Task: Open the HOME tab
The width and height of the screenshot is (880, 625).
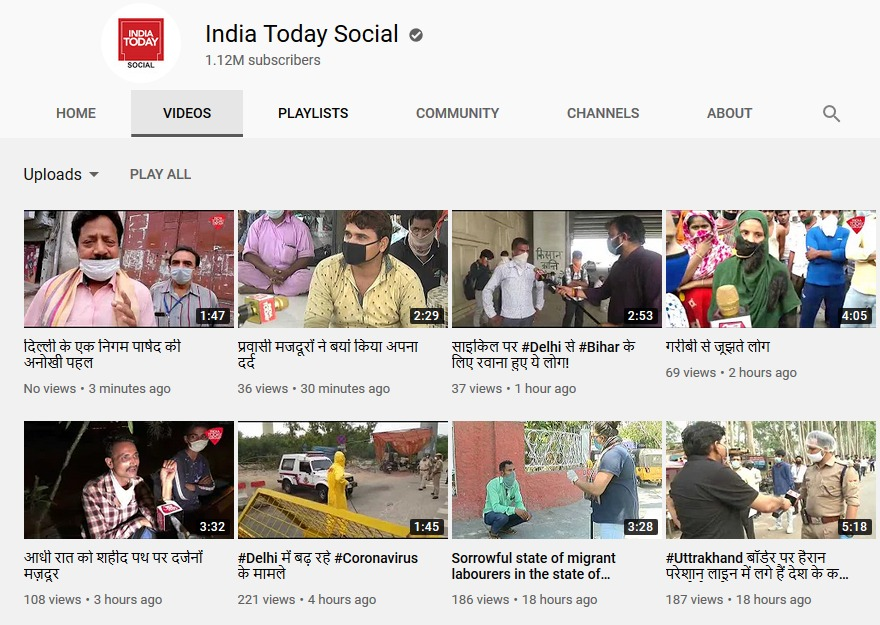Action: point(76,113)
